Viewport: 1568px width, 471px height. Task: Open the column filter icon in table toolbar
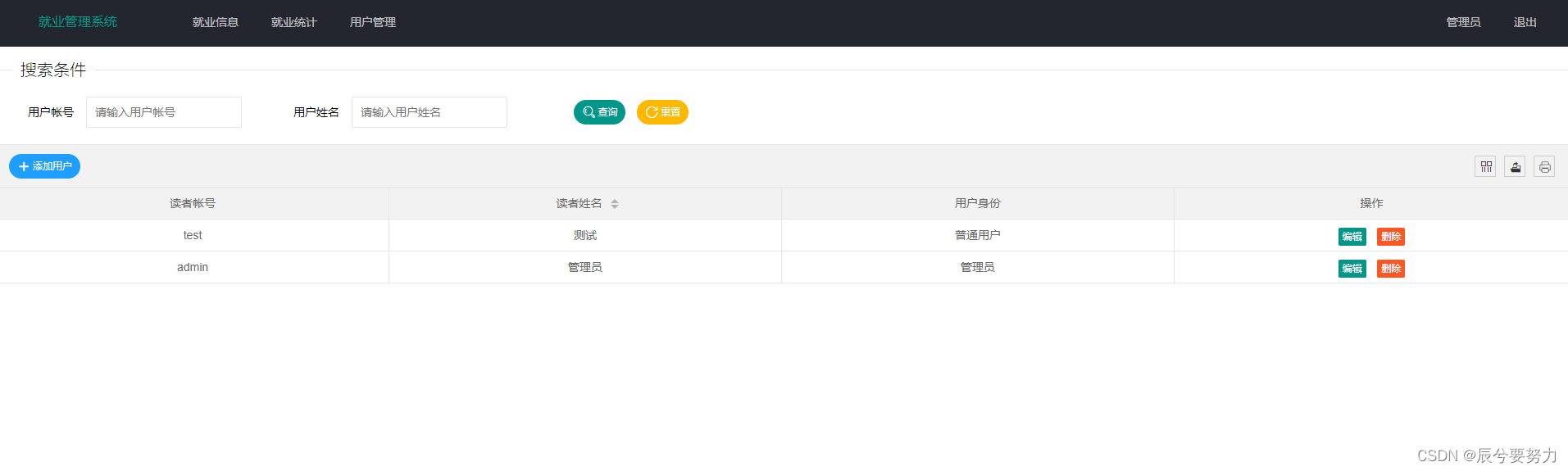click(1485, 167)
